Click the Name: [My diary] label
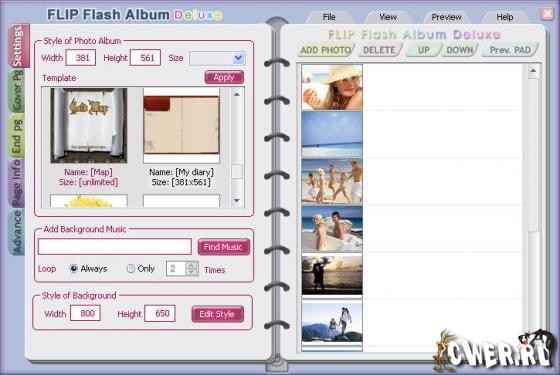The width and height of the screenshot is (560, 375). click(x=181, y=172)
